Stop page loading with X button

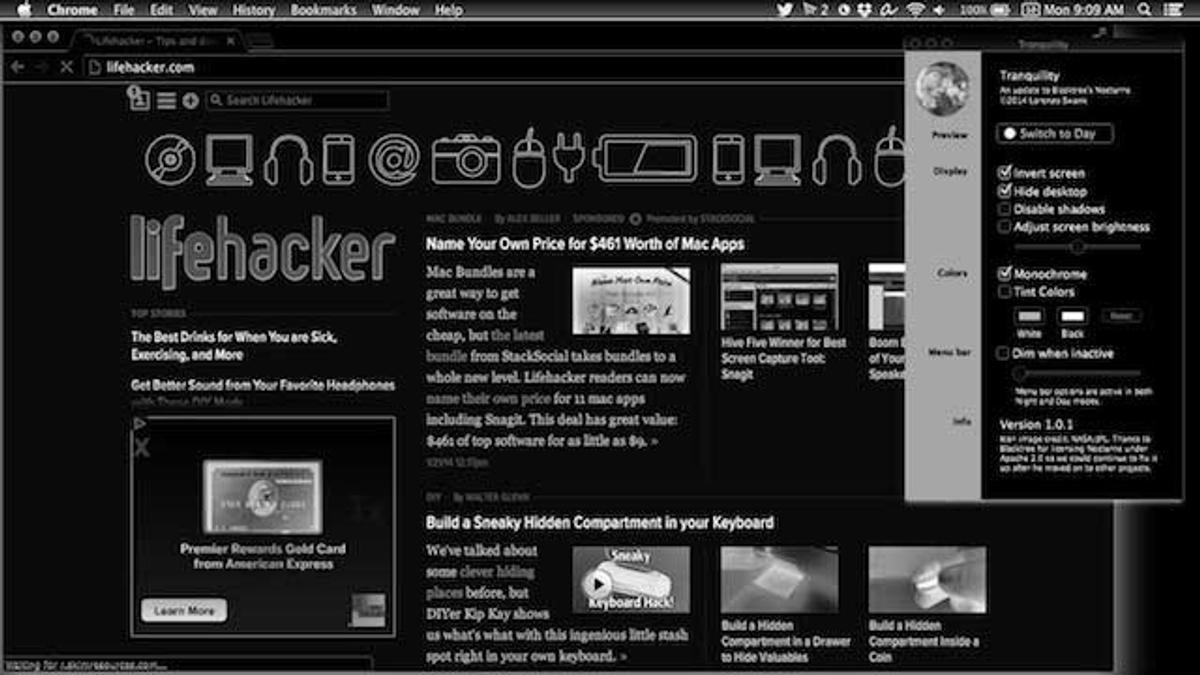(66, 67)
